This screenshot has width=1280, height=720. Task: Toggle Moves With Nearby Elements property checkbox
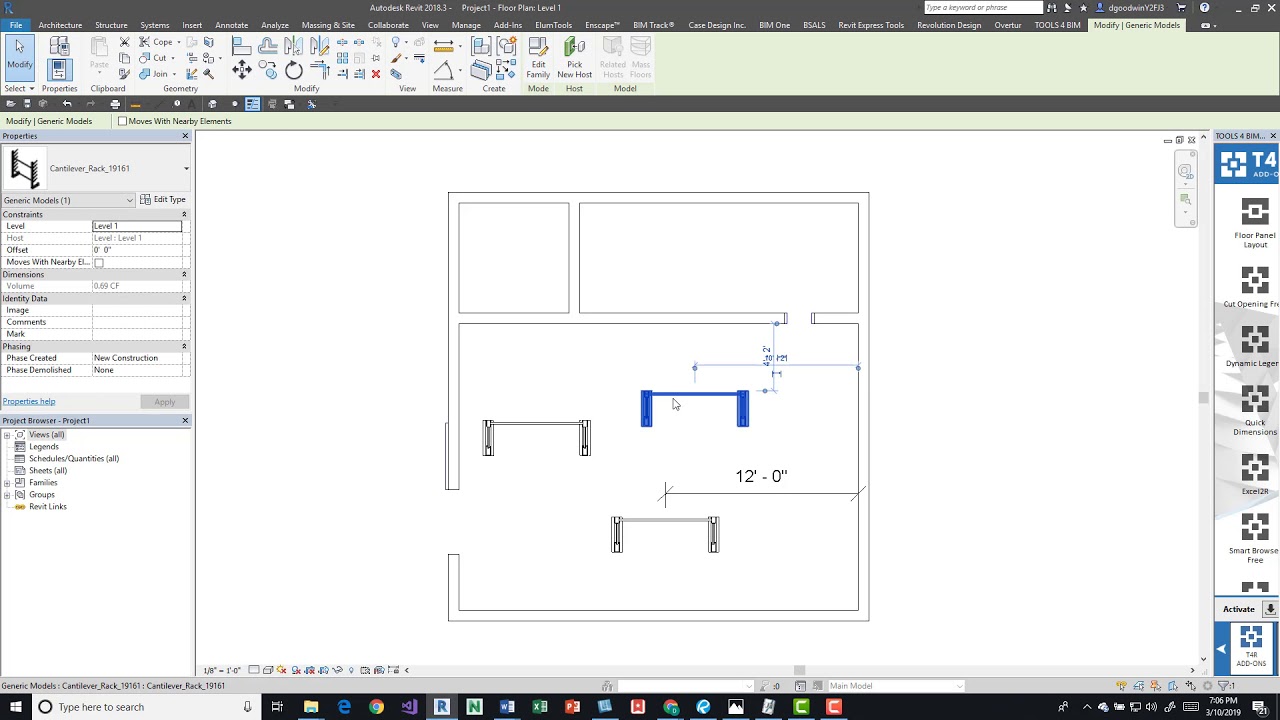(98, 262)
